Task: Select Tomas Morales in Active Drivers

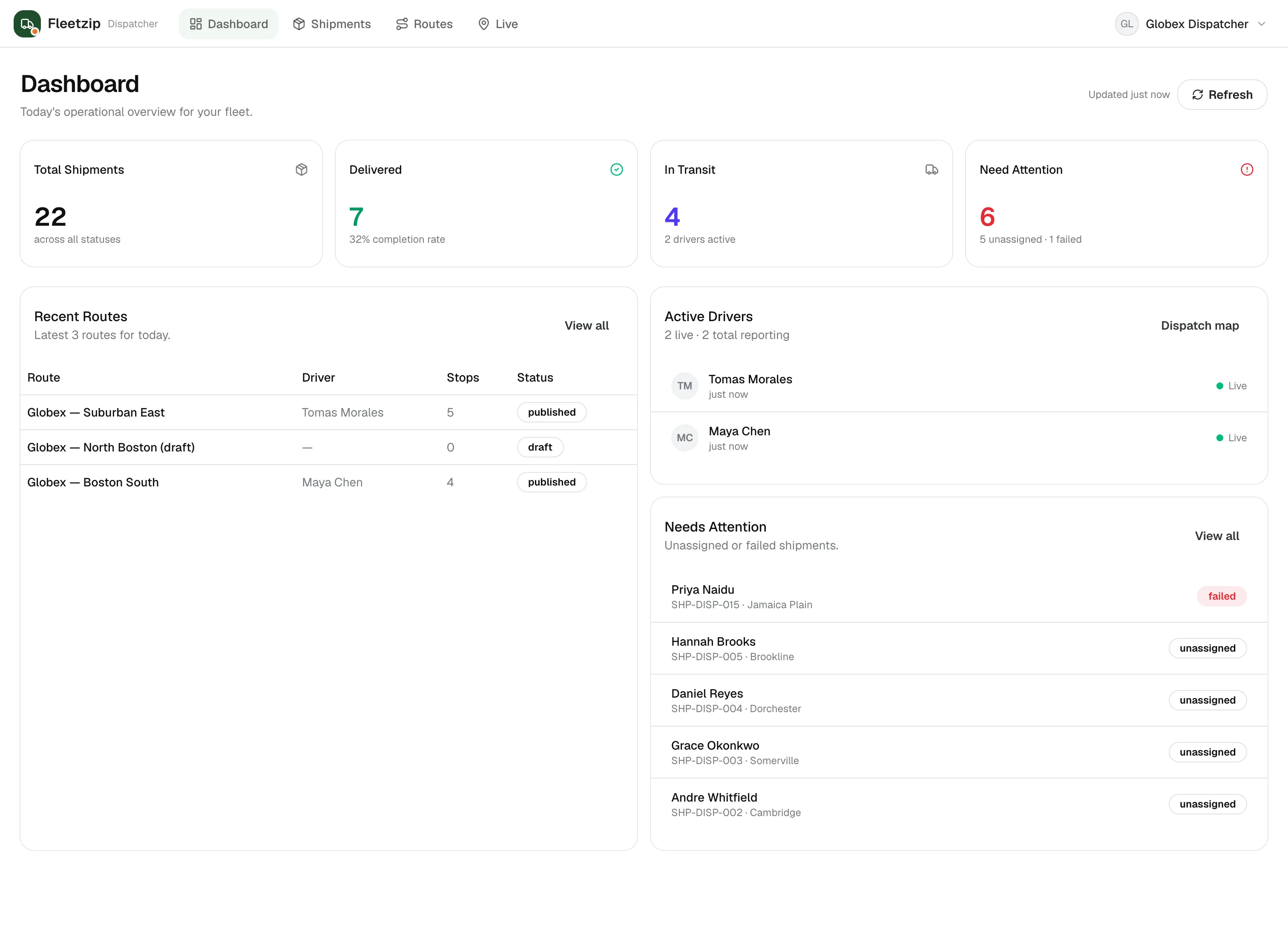Action: point(959,386)
